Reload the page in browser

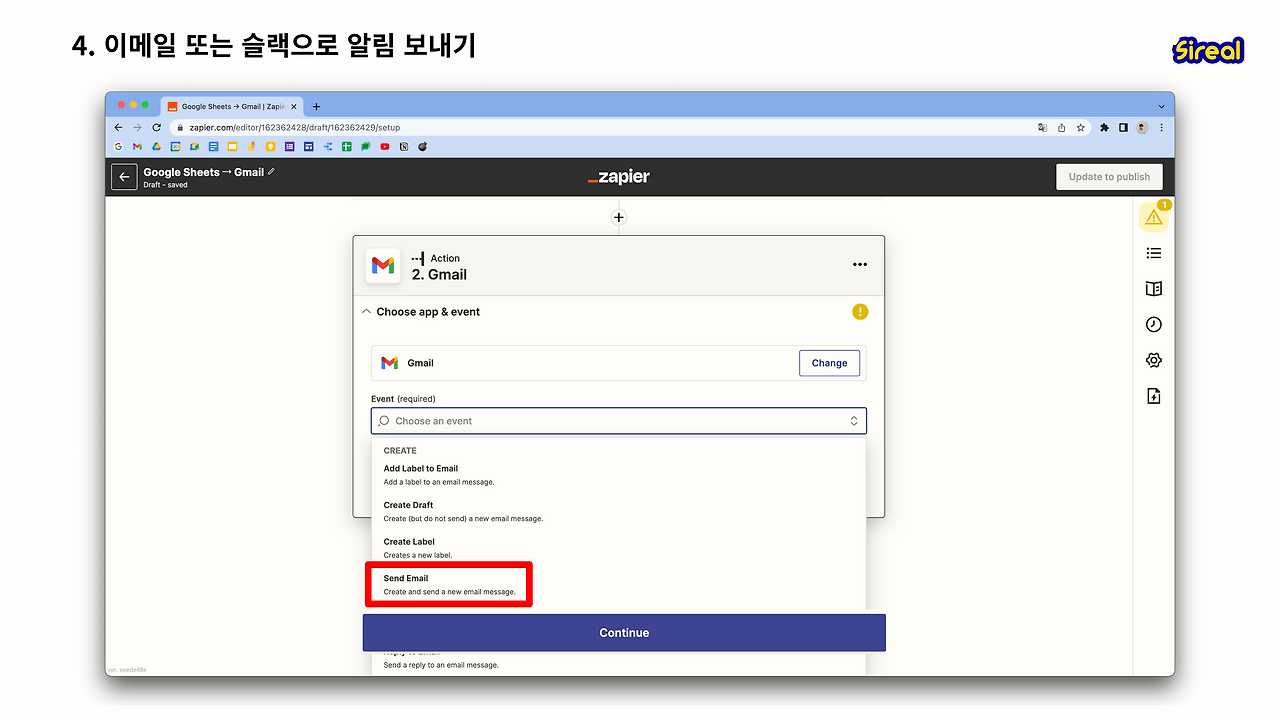pos(156,128)
